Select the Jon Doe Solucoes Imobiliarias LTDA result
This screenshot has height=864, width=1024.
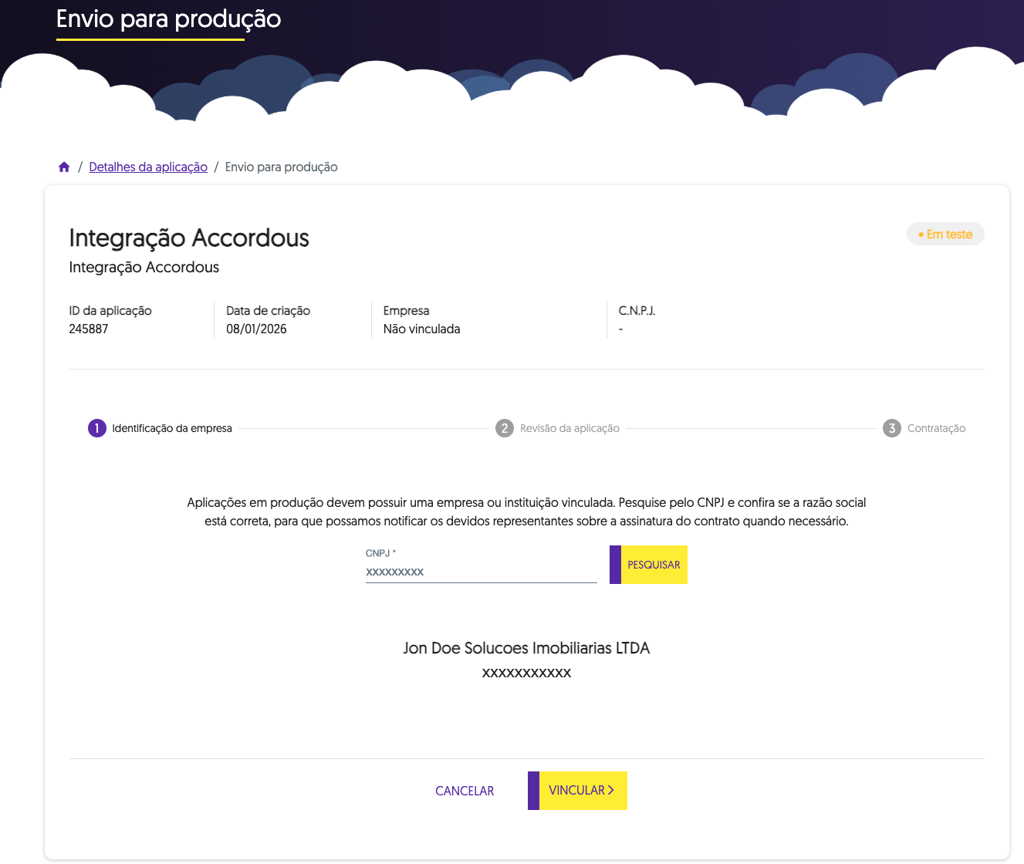[x=526, y=648]
